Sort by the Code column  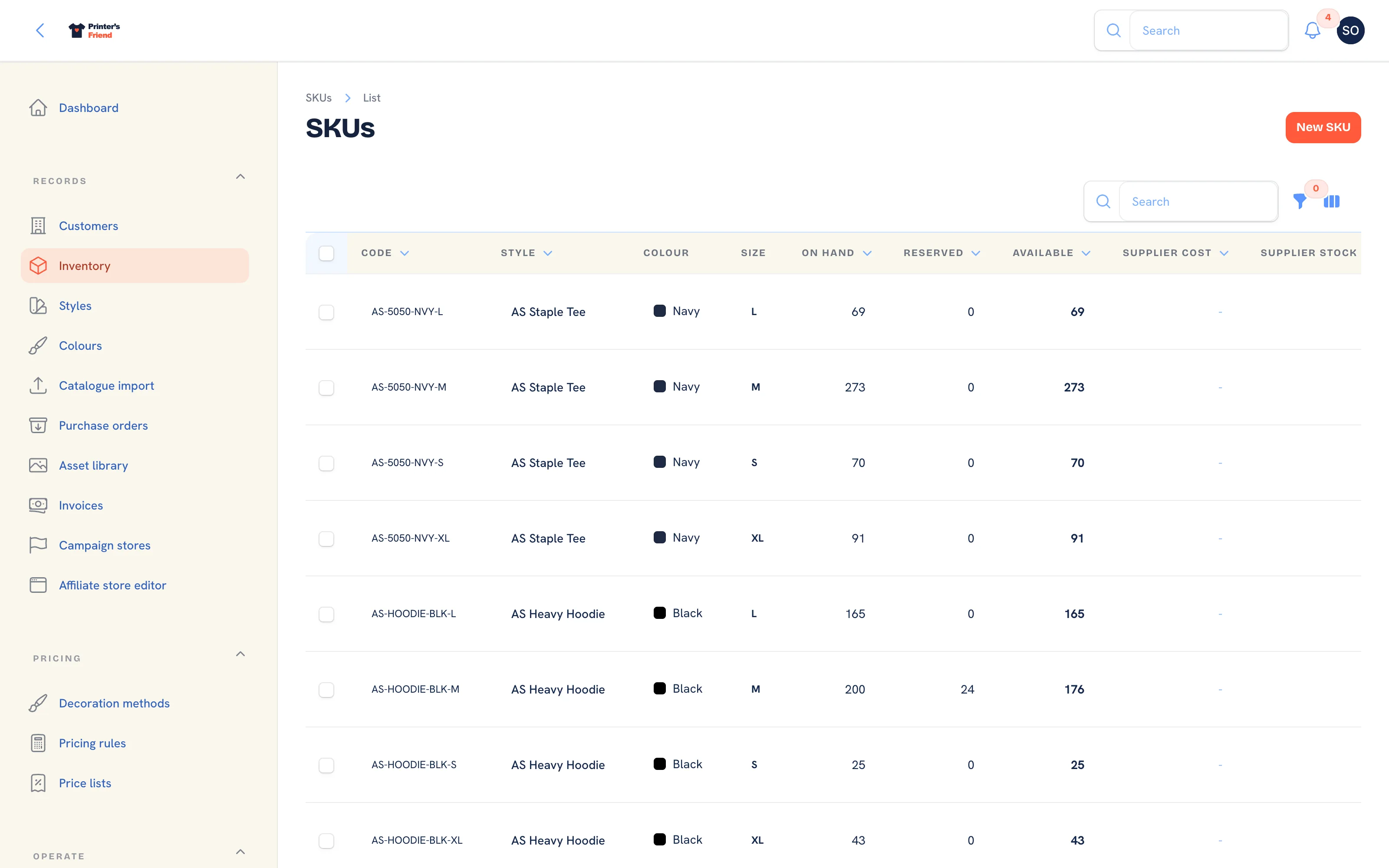(385, 253)
